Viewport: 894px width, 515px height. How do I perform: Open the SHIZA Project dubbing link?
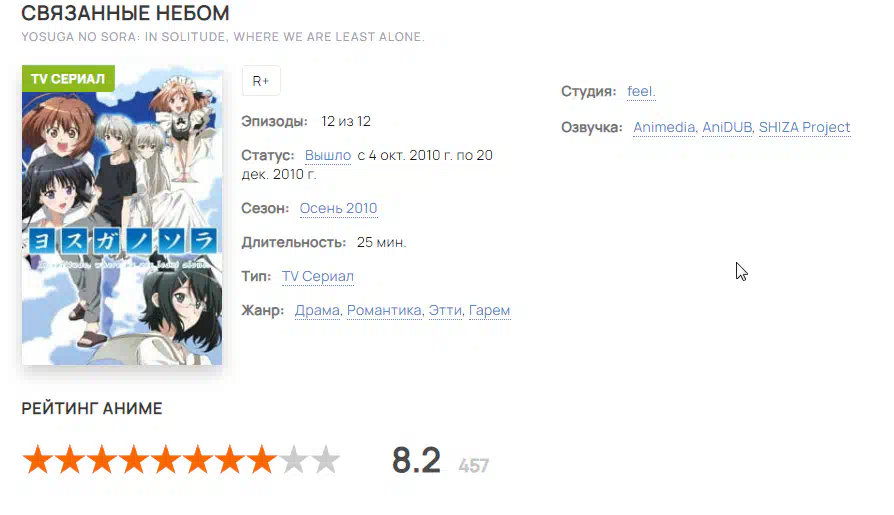804,127
